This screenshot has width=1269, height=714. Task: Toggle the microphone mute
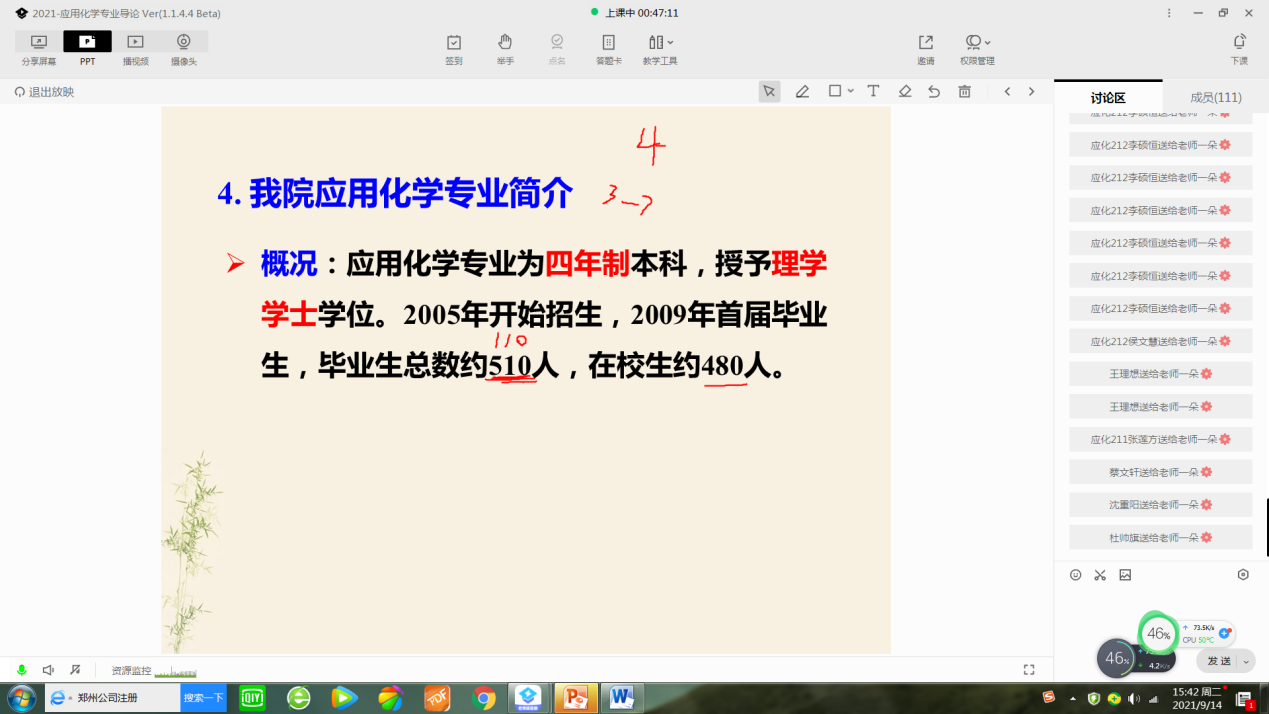(22, 670)
